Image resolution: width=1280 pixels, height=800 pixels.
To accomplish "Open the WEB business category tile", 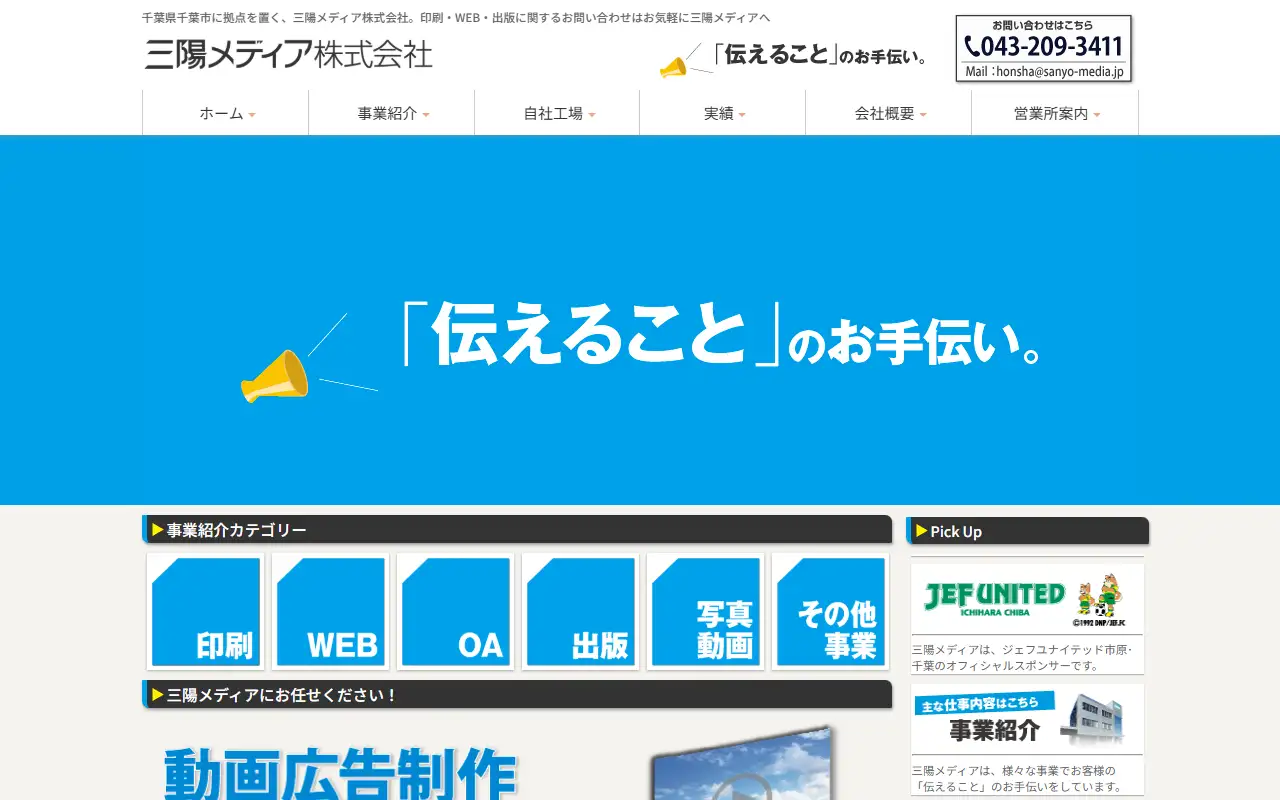I will (x=330, y=612).
